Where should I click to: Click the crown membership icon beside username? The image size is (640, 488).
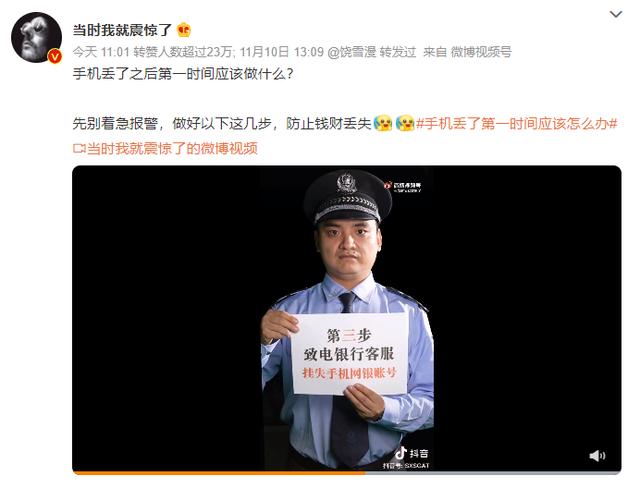184,30
